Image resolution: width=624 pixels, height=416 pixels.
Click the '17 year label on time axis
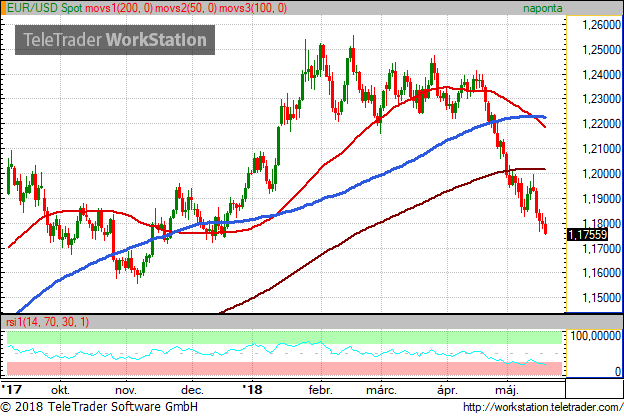tap(12, 389)
